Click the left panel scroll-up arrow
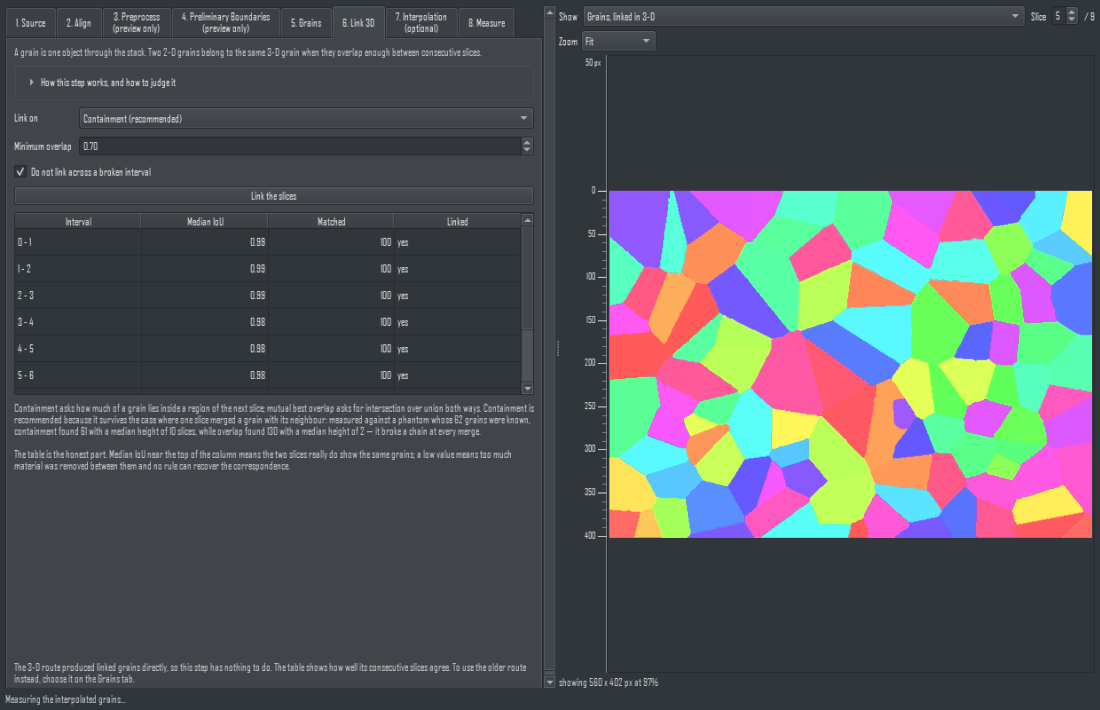1100x710 pixels. [x=549, y=13]
